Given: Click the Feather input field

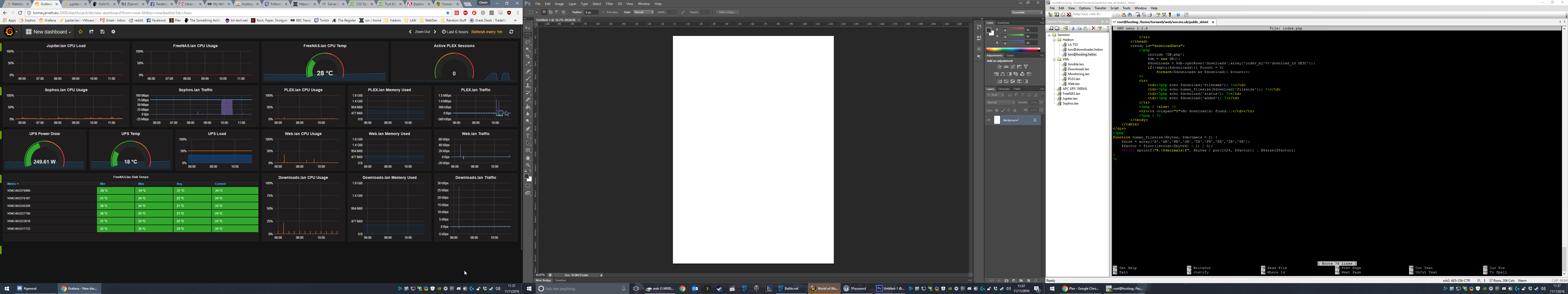Looking at the screenshot, I should tap(592, 12).
